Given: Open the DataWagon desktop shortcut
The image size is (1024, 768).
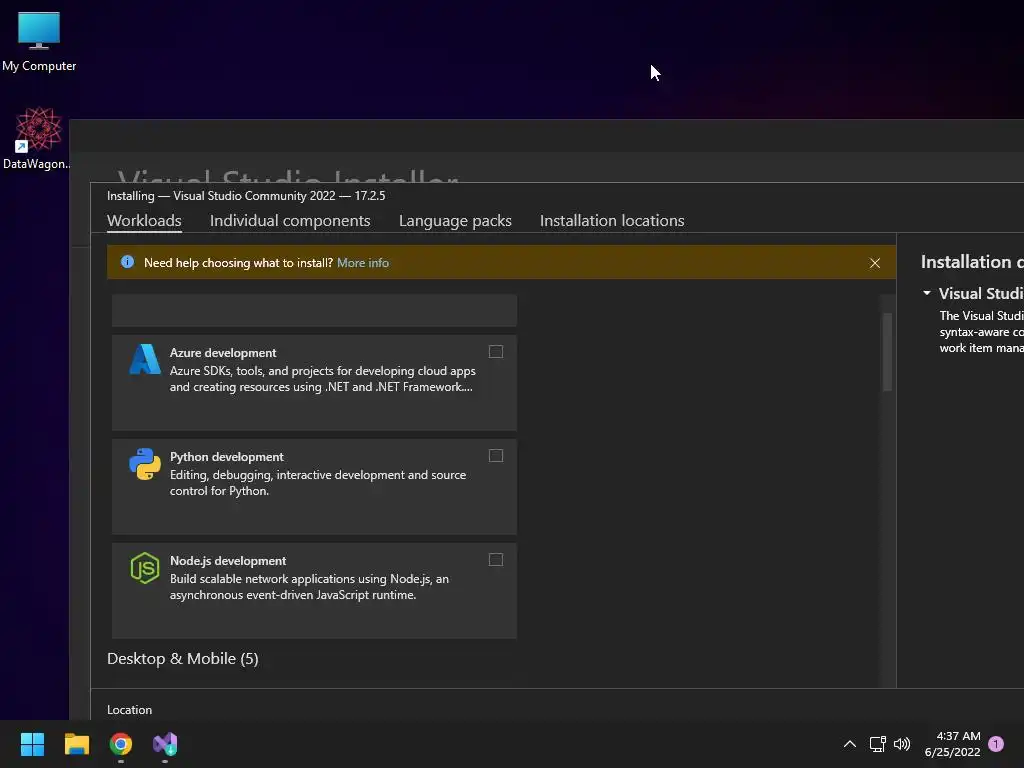Looking at the screenshot, I should pos(37,138).
